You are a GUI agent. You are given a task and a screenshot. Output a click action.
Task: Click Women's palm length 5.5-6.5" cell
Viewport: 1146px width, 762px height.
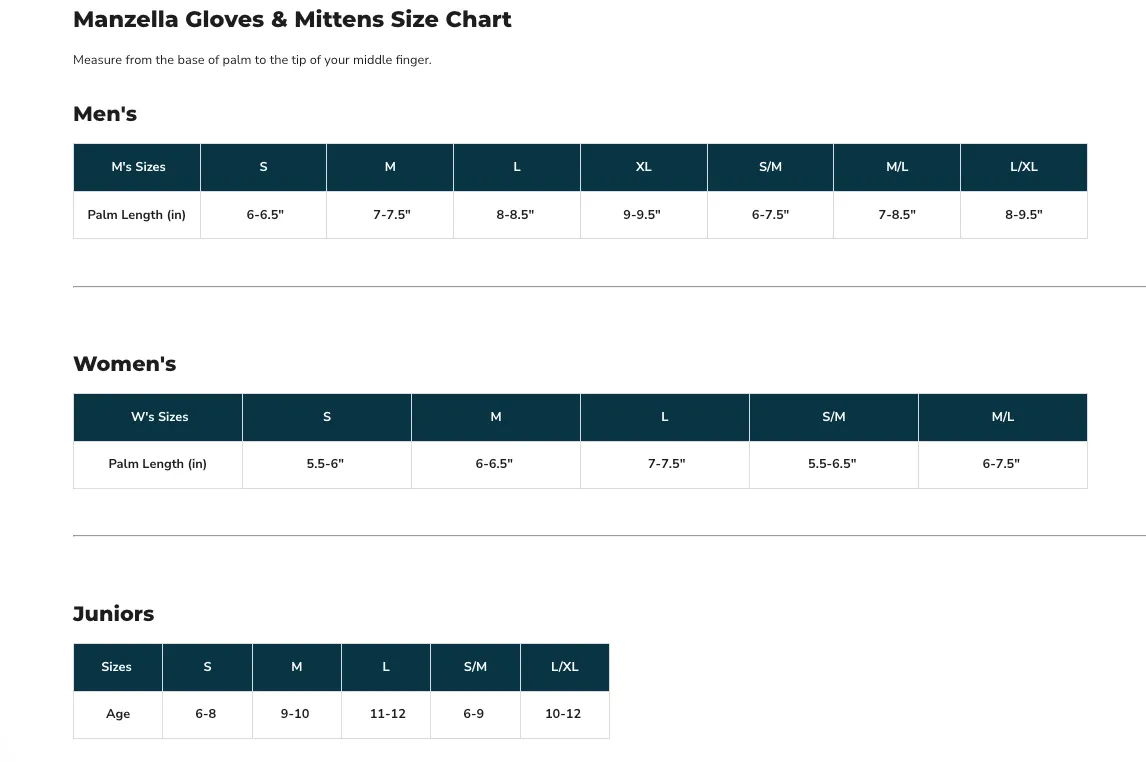[833, 464]
